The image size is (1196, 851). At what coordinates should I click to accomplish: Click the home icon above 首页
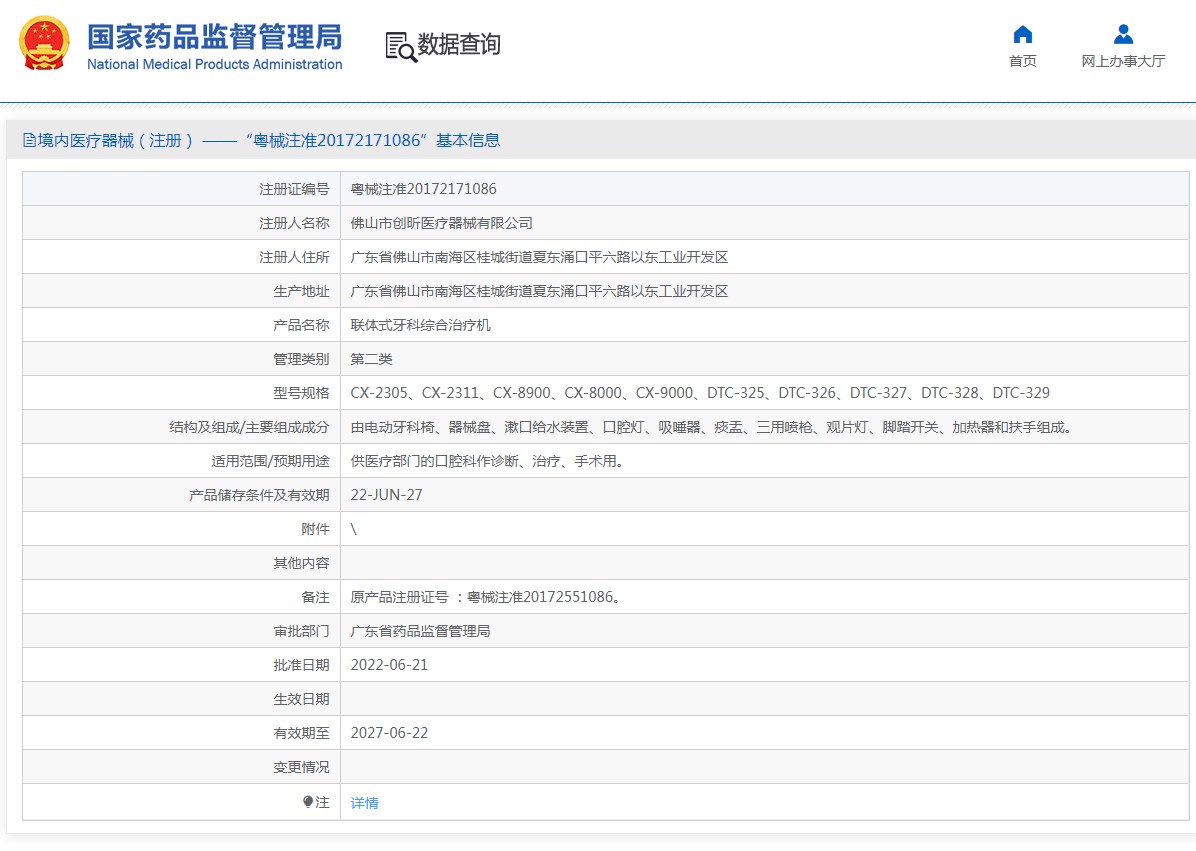(x=1022, y=35)
